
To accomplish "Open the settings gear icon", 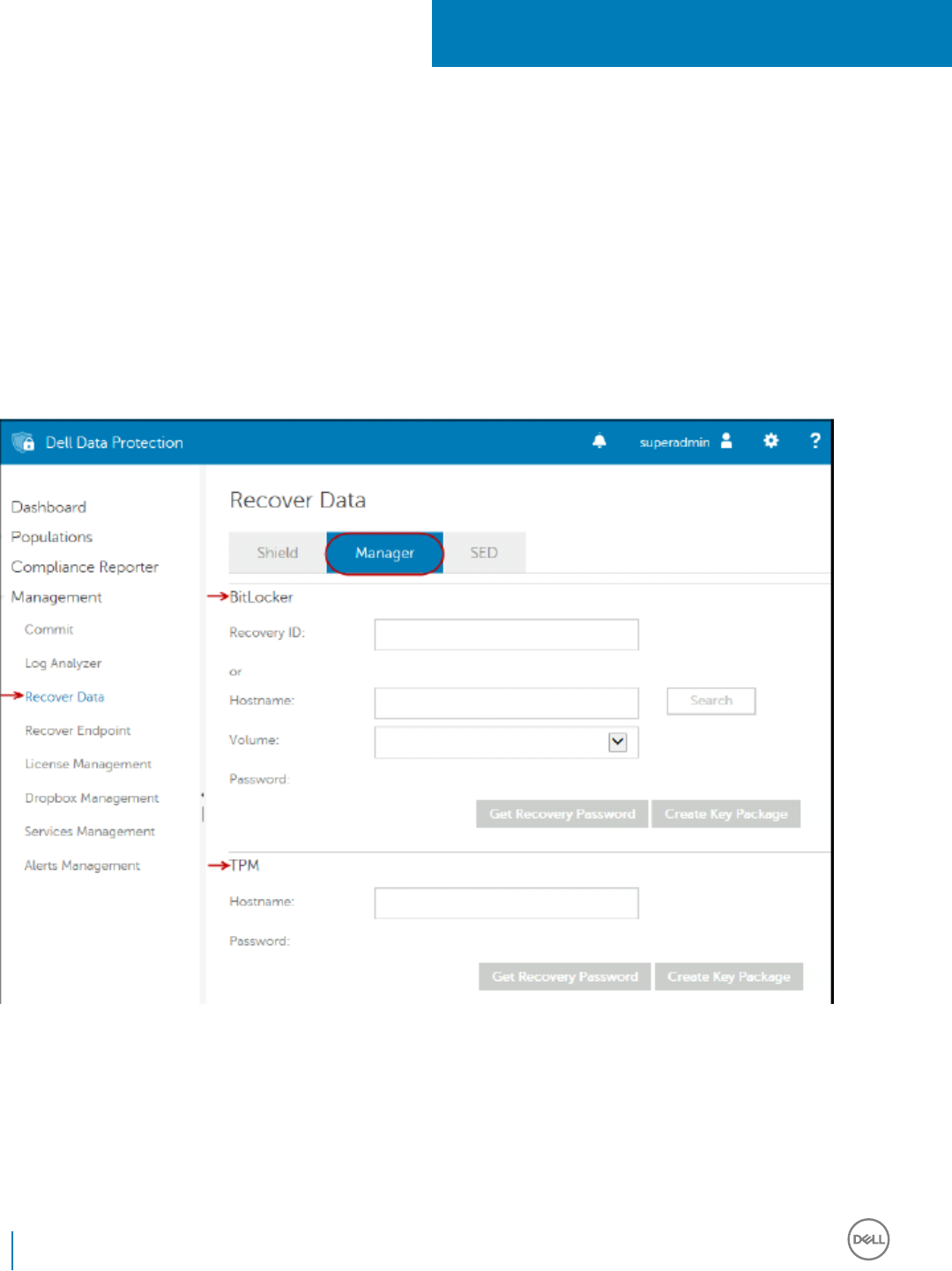I will [771, 441].
